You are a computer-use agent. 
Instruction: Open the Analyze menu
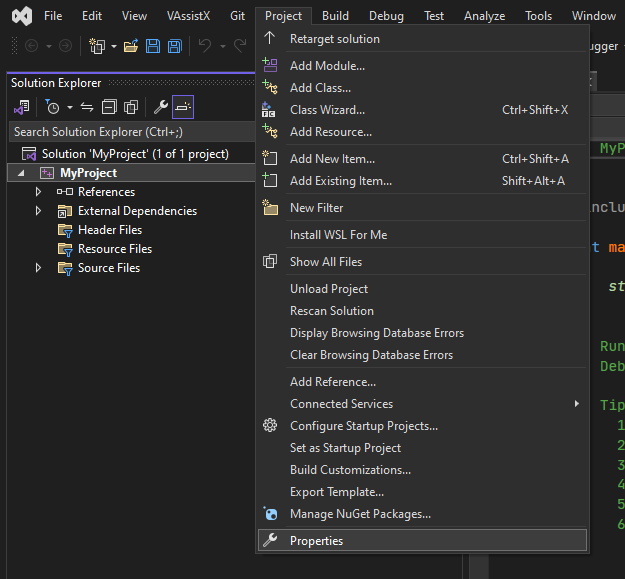484,16
